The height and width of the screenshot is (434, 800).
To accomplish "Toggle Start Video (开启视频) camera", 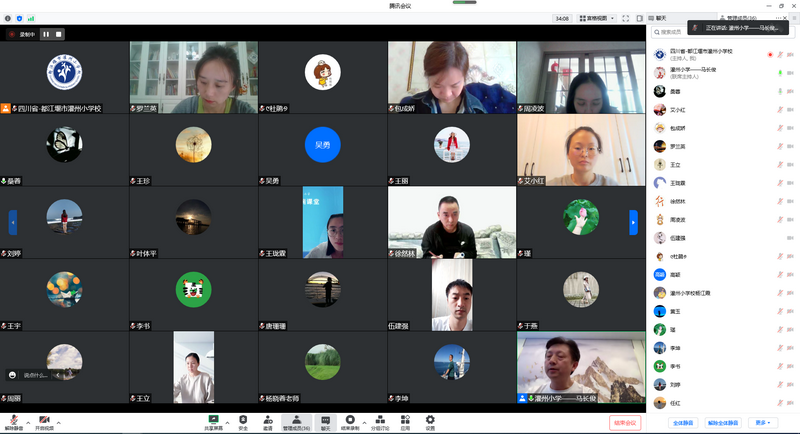I will click(x=44, y=421).
